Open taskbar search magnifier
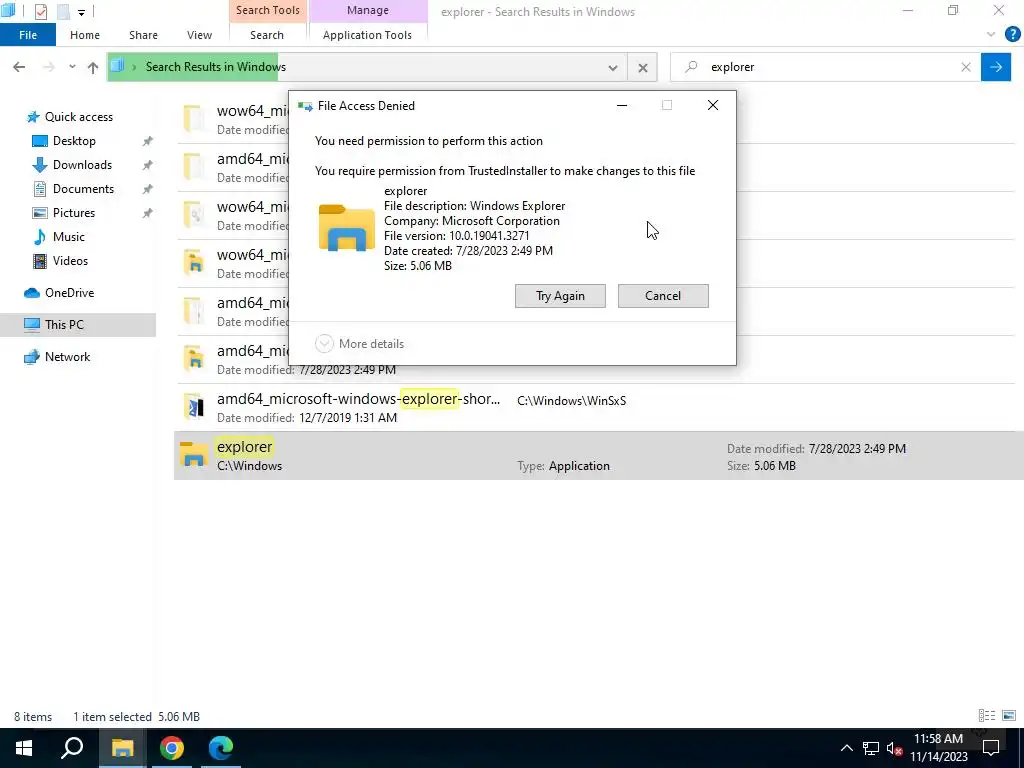The width and height of the screenshot is (1024, 768). point(72,748)
